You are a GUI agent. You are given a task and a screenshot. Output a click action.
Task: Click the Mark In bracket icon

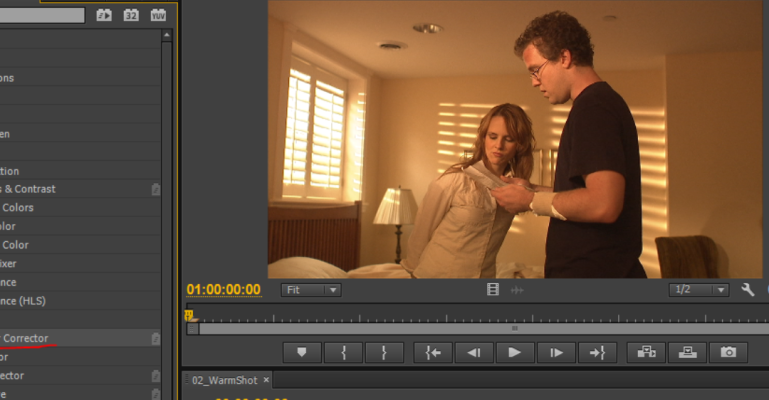coord(343,352)
